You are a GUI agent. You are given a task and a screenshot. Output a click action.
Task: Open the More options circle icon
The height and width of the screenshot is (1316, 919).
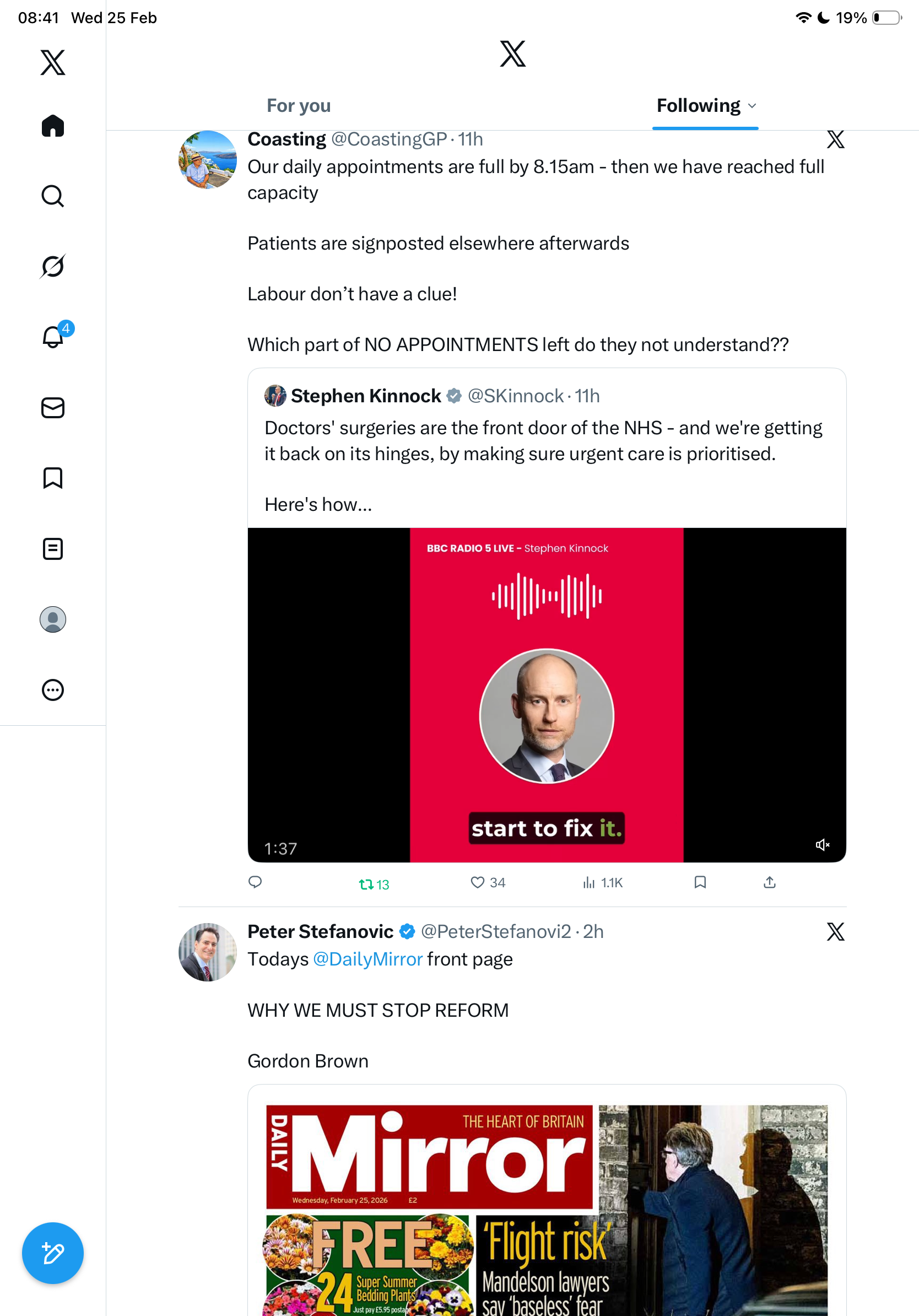pyautogui.click(x=53, y=689)
